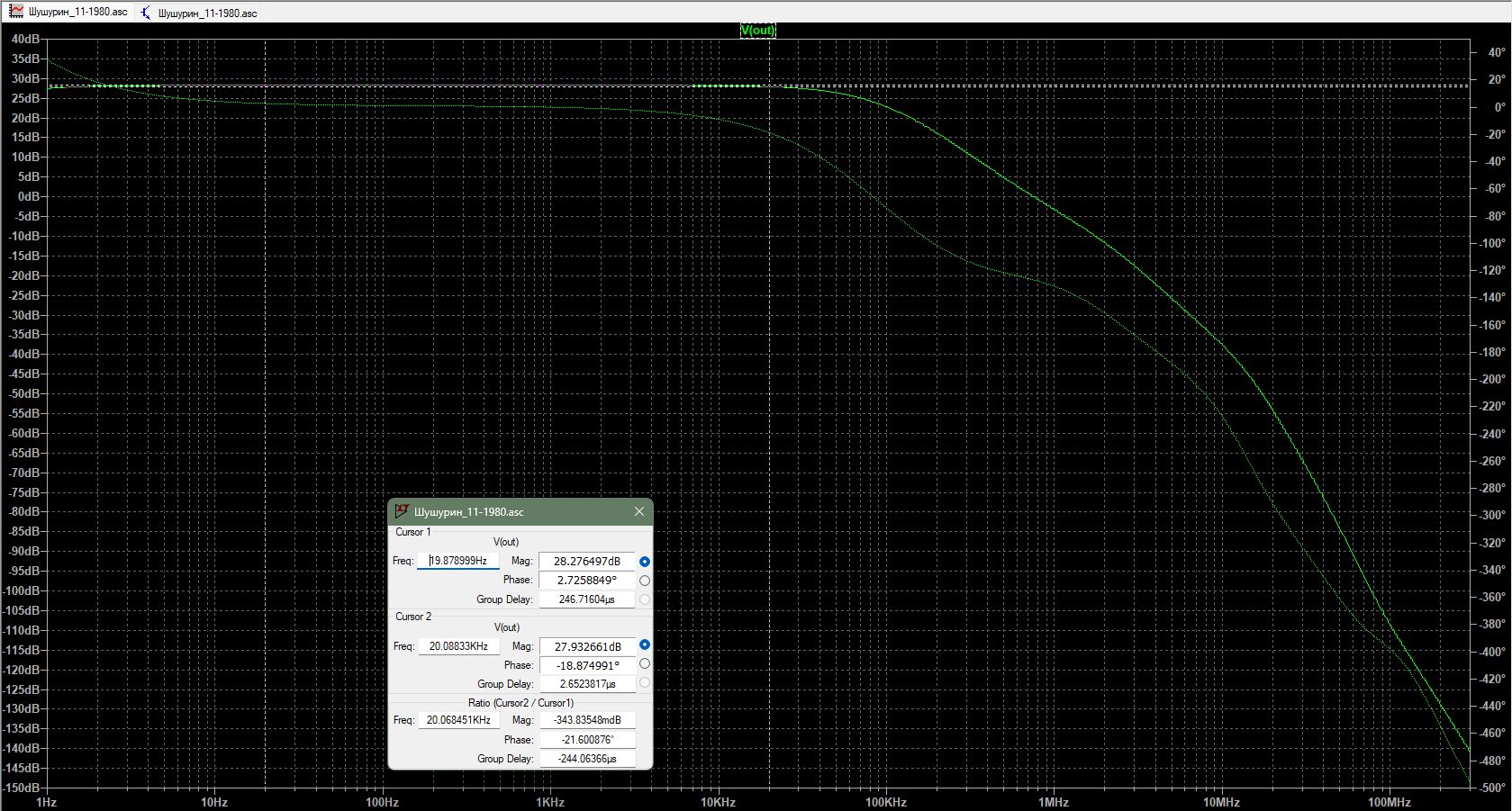Click the 100Hz label on the frequency axis
Image resolution: width=1512 pixels, height=811 pixels.
[x=382, y=802]
